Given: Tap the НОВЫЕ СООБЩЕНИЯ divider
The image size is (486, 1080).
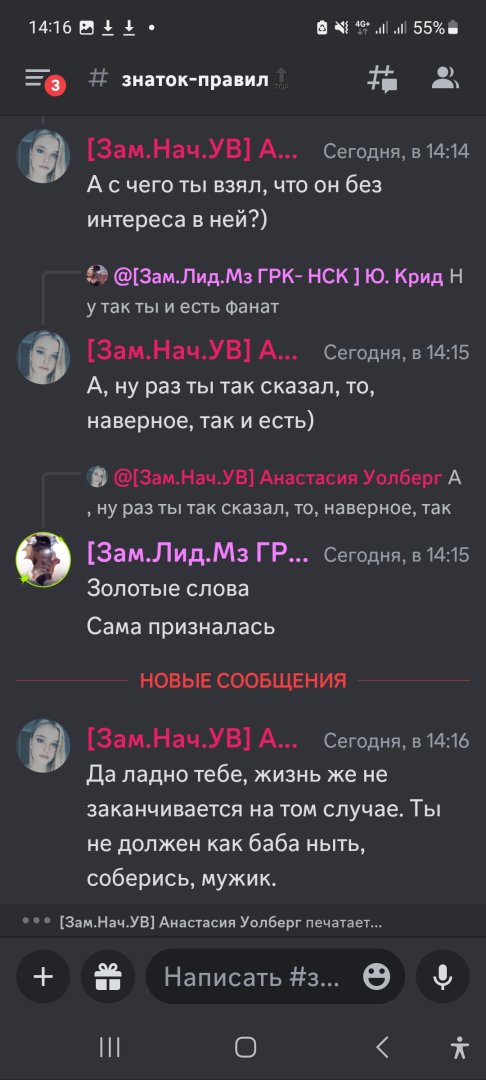Looking at the screenshot, I should (243, 681).
